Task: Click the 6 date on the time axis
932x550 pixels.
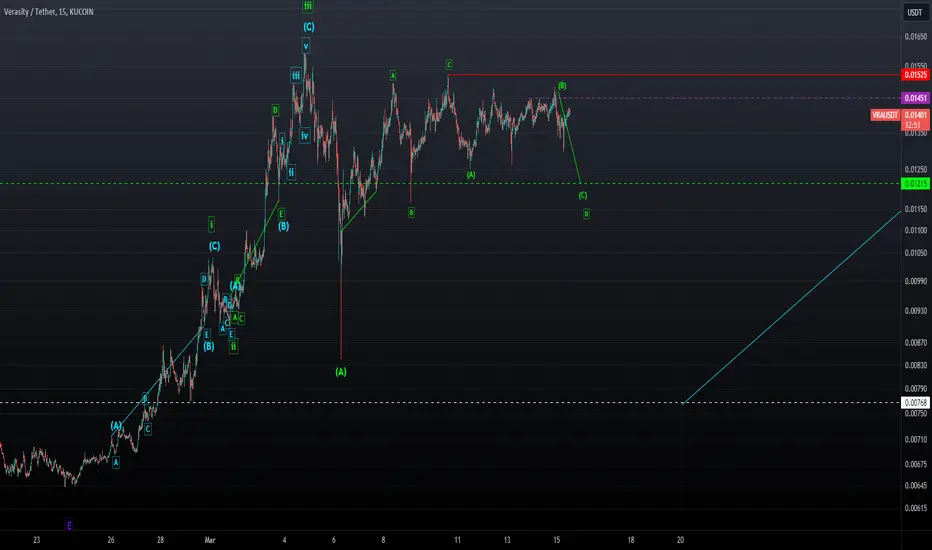Action: [334, 540]
